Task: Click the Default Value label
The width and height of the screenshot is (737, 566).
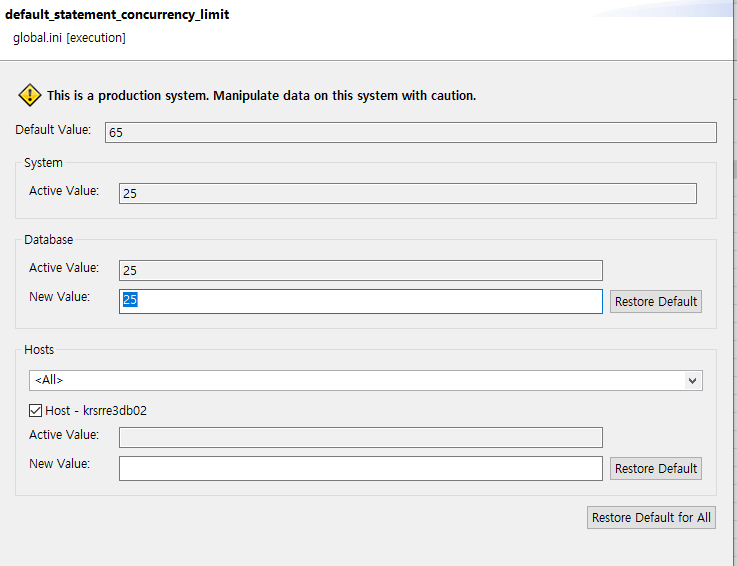Action: [53, 130]
